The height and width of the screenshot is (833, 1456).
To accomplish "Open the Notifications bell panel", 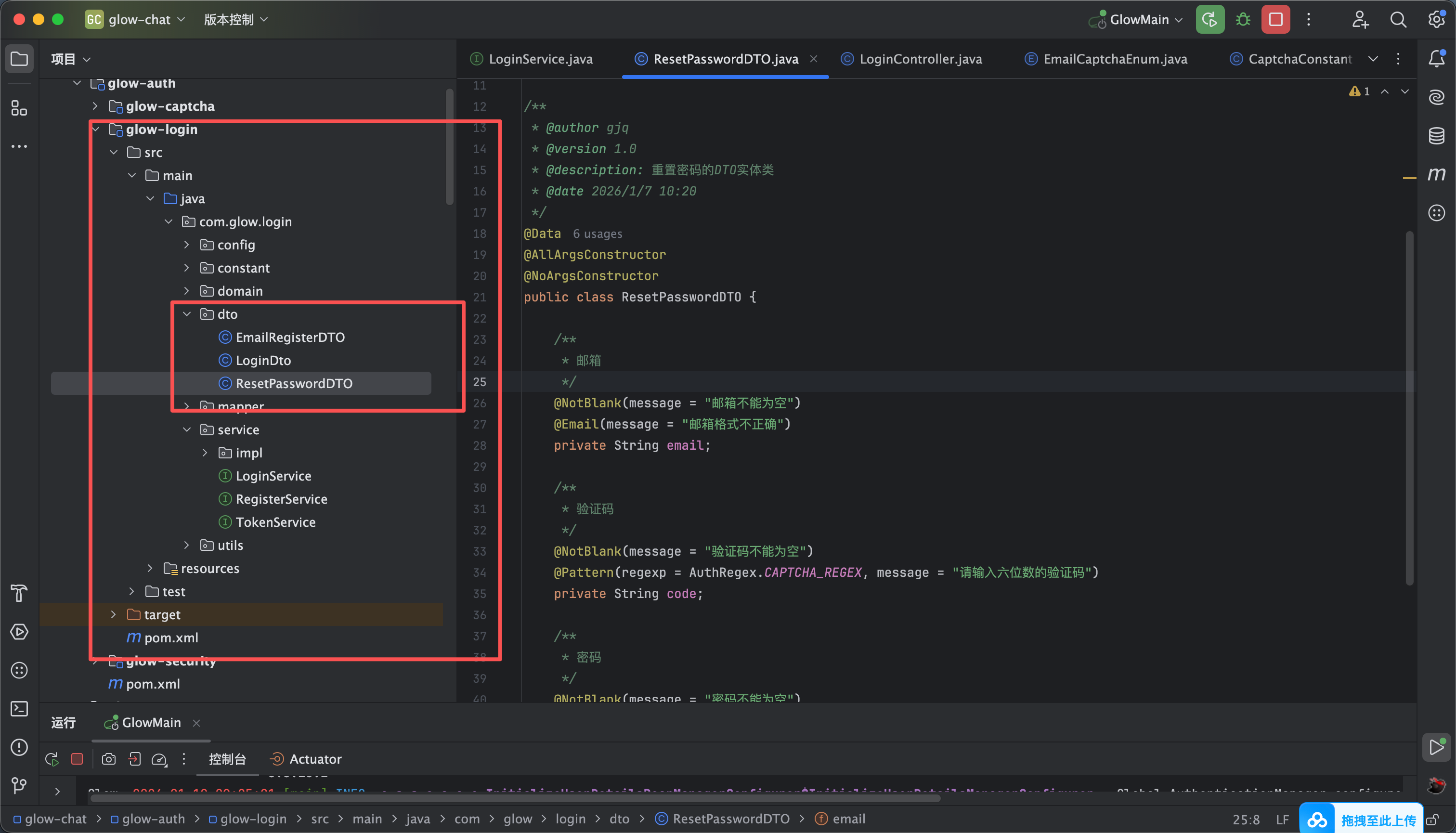I will (x=1436, y=58).
